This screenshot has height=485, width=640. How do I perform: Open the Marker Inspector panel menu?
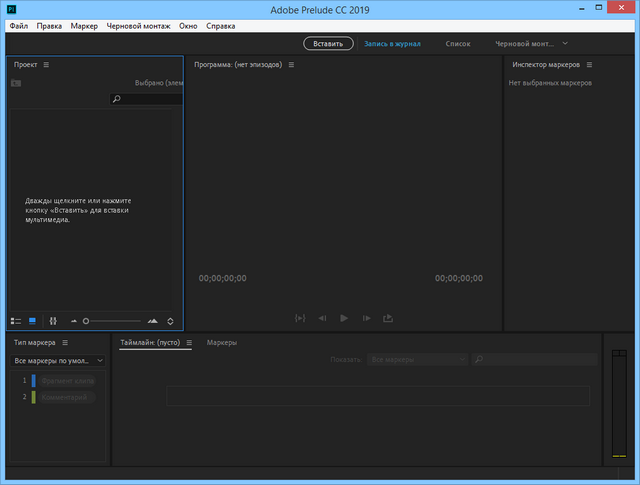coord(589,65)
